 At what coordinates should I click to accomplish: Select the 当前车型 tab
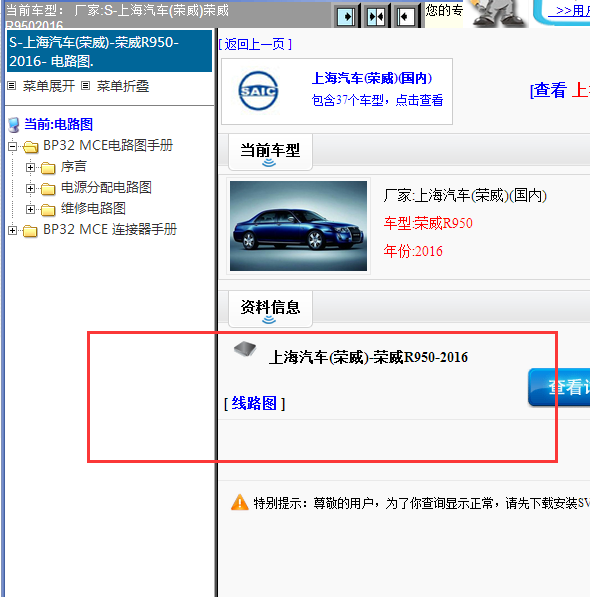pyautogui.click(x=270, y=152)
